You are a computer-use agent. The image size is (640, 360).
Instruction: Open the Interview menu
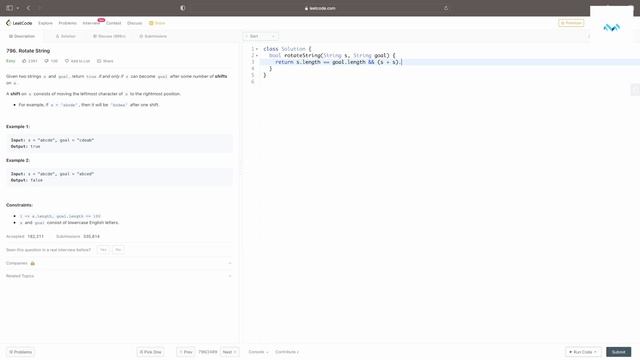91,23
